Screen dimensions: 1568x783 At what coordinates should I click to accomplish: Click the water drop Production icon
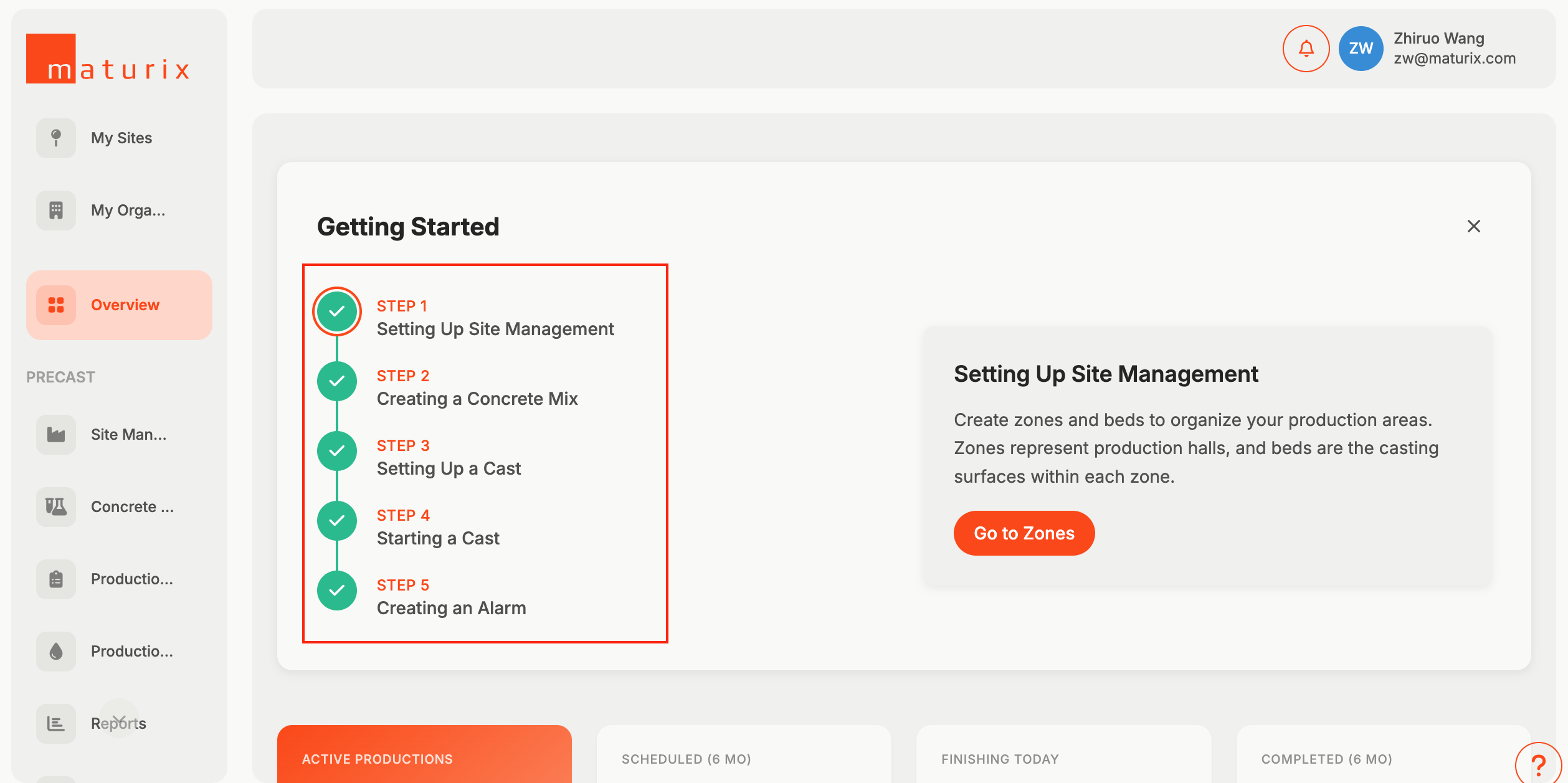click(56, 651)
